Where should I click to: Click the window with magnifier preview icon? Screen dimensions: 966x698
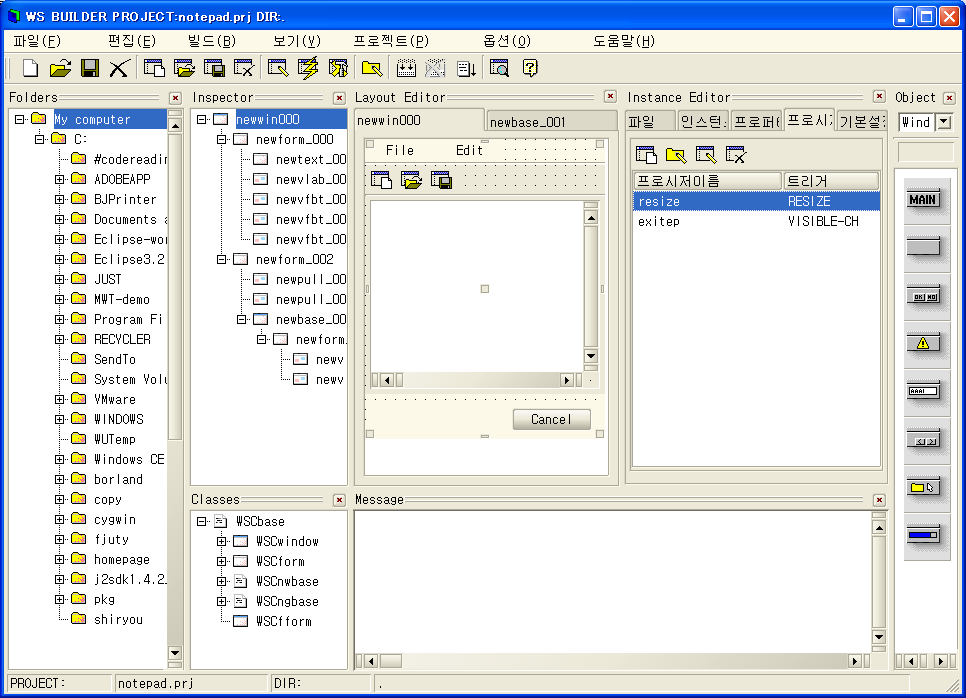(x=499, y=68)
